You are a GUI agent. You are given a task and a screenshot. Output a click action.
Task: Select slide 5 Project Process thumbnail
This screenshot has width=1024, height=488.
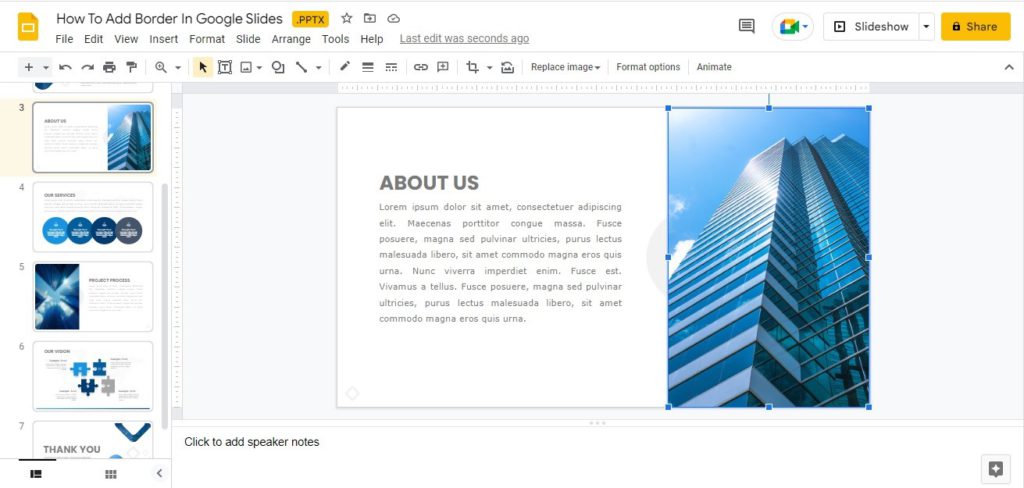coord(93,297)
